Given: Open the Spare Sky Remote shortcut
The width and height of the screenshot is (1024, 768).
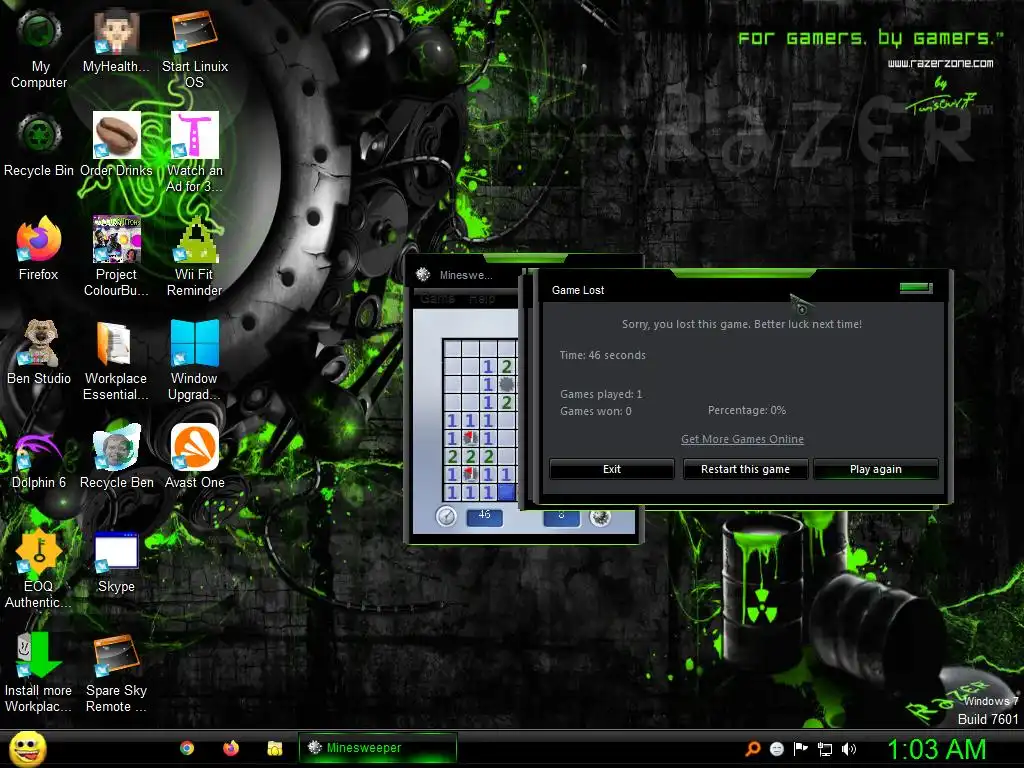Looking at the screenshot, I should click(116, 673).
